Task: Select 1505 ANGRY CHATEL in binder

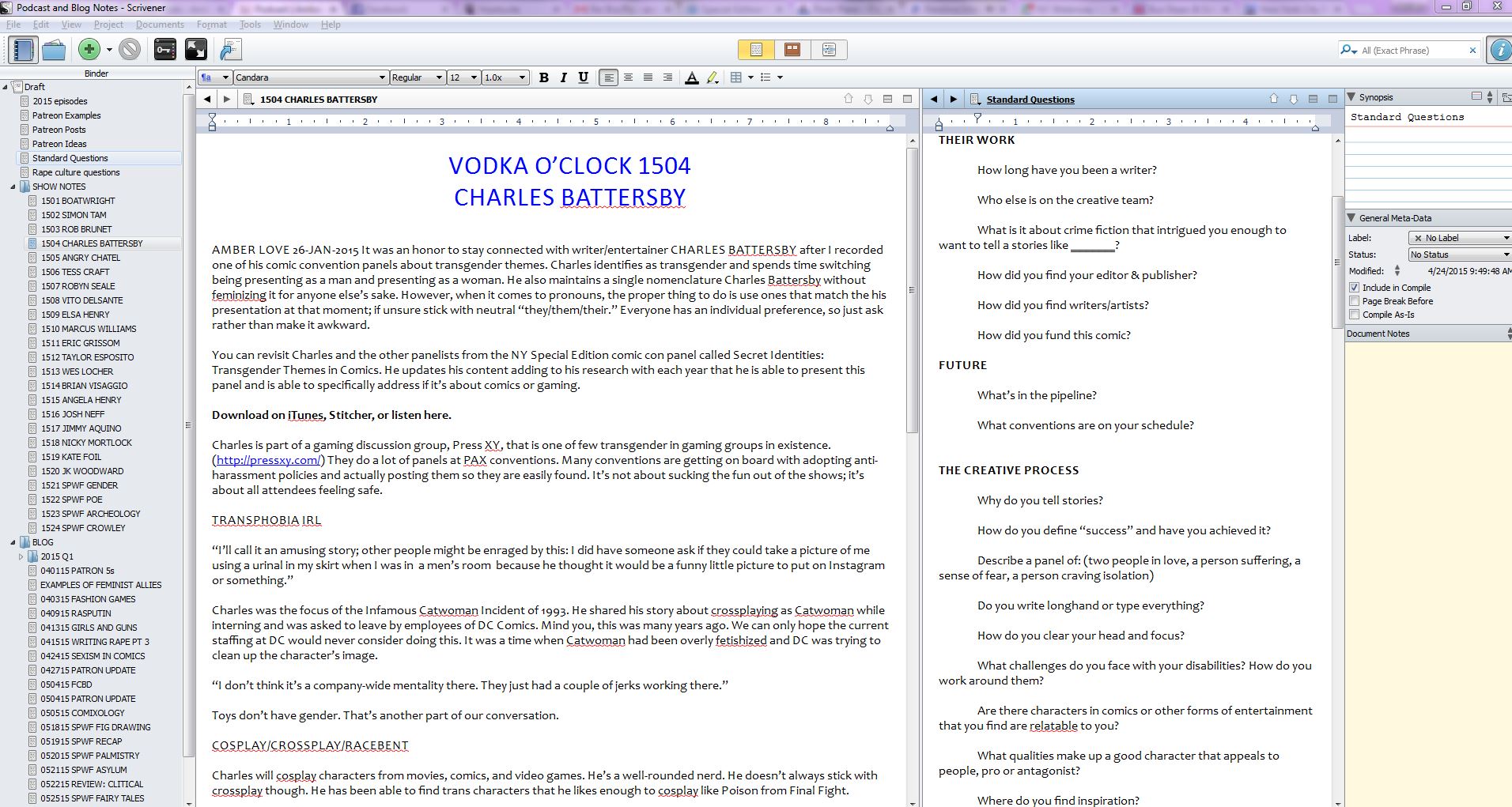Action: (x=81, y=258)
